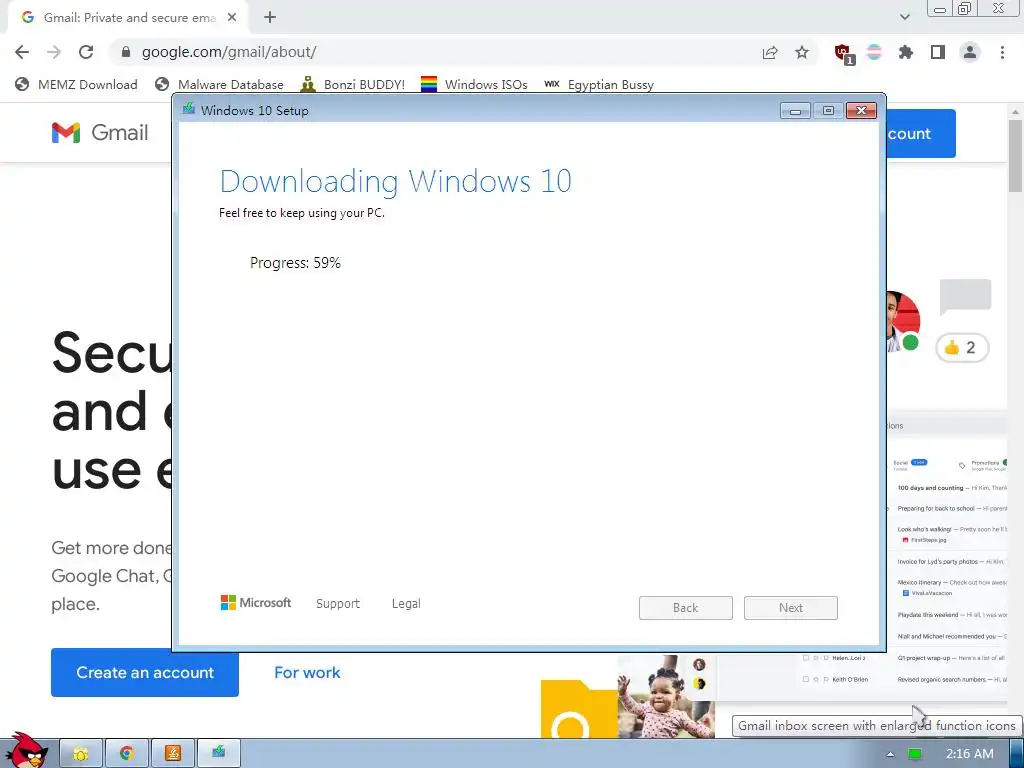Open the uBlock Origin extension icon

pos(844,54)
